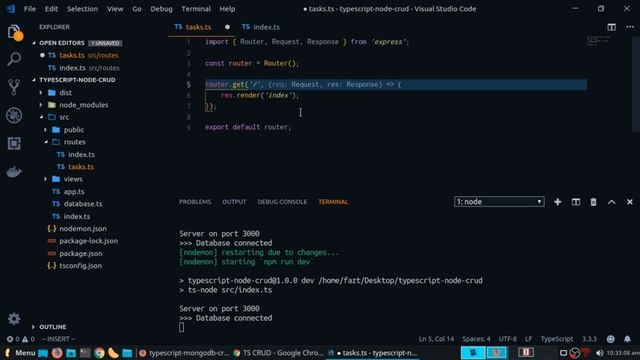
Task: Change indentation via Spaces: 4
Action: point(476,339)
